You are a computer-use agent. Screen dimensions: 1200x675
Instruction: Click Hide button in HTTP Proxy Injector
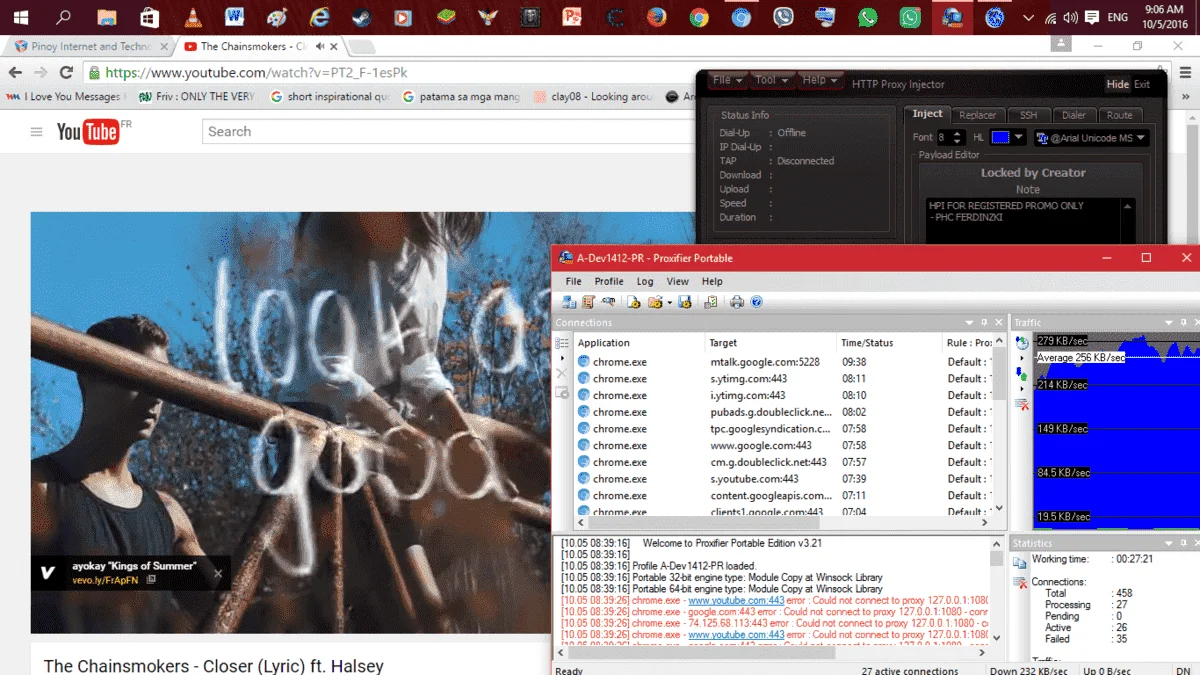pos(1117,85)
